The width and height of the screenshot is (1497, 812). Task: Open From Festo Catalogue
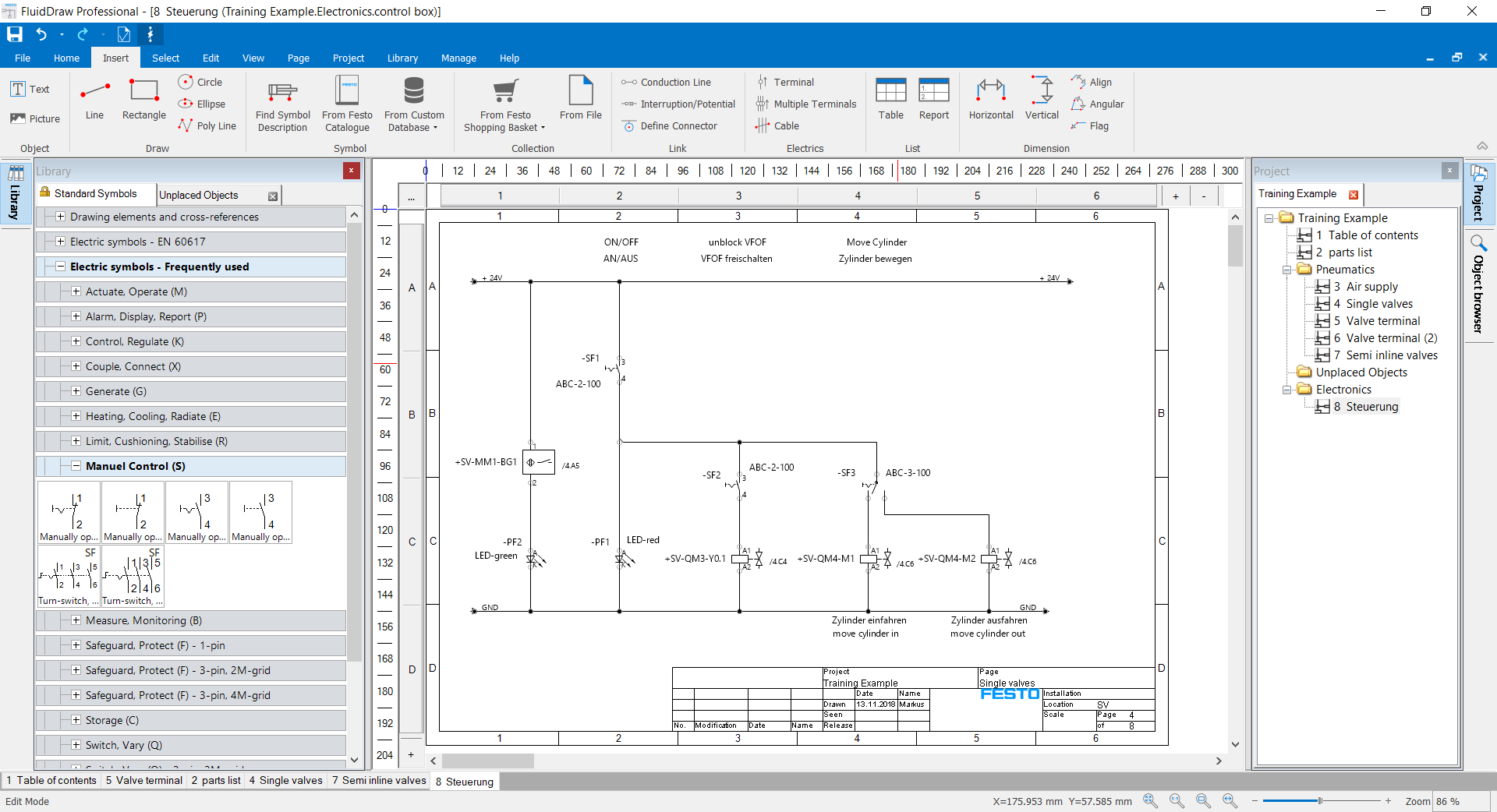[x=347, y=105]
